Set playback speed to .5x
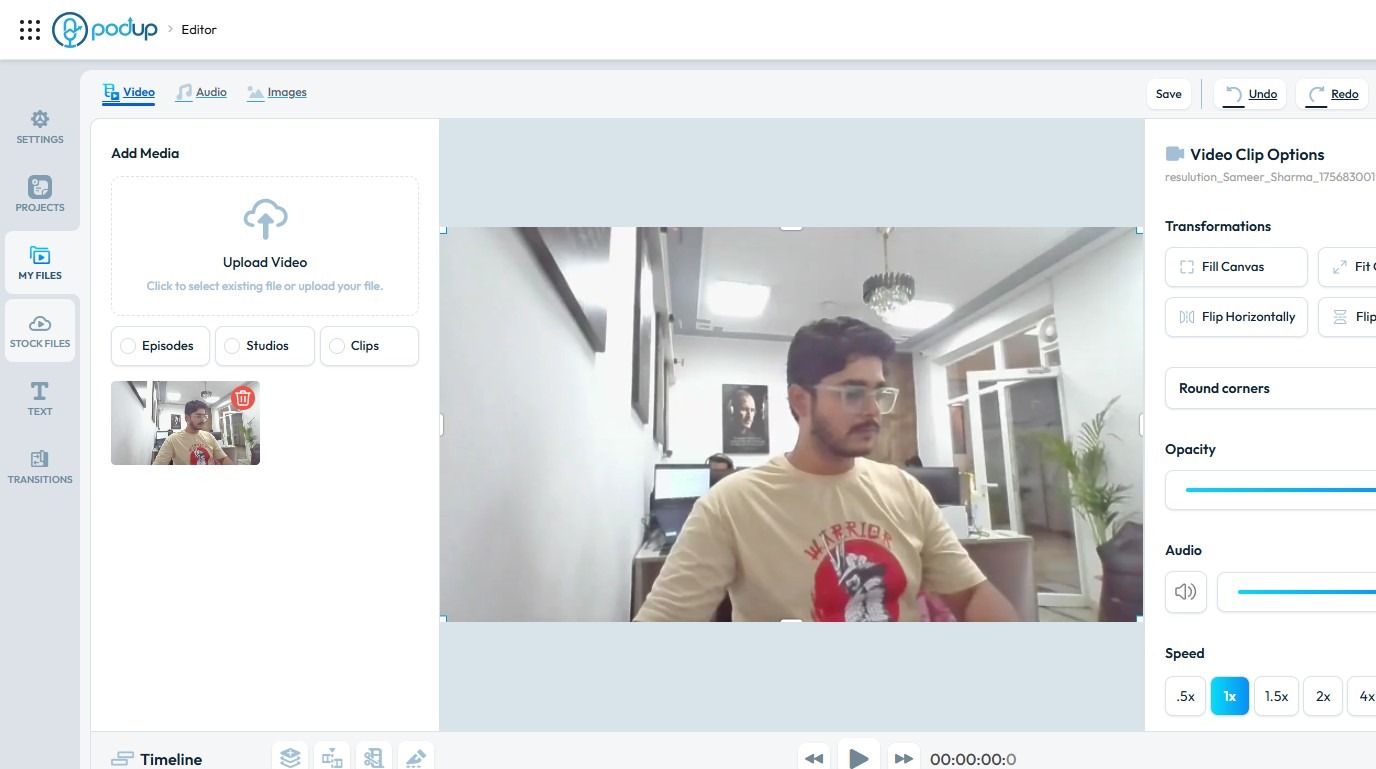The width and height of the screenshot is (1376, 769). point(1185,696)
